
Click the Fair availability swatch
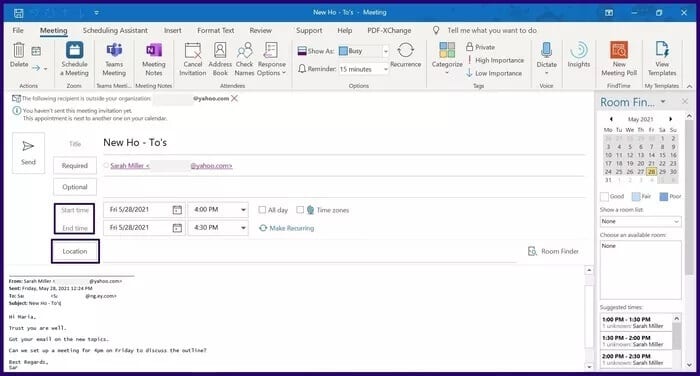pos(636,196)
